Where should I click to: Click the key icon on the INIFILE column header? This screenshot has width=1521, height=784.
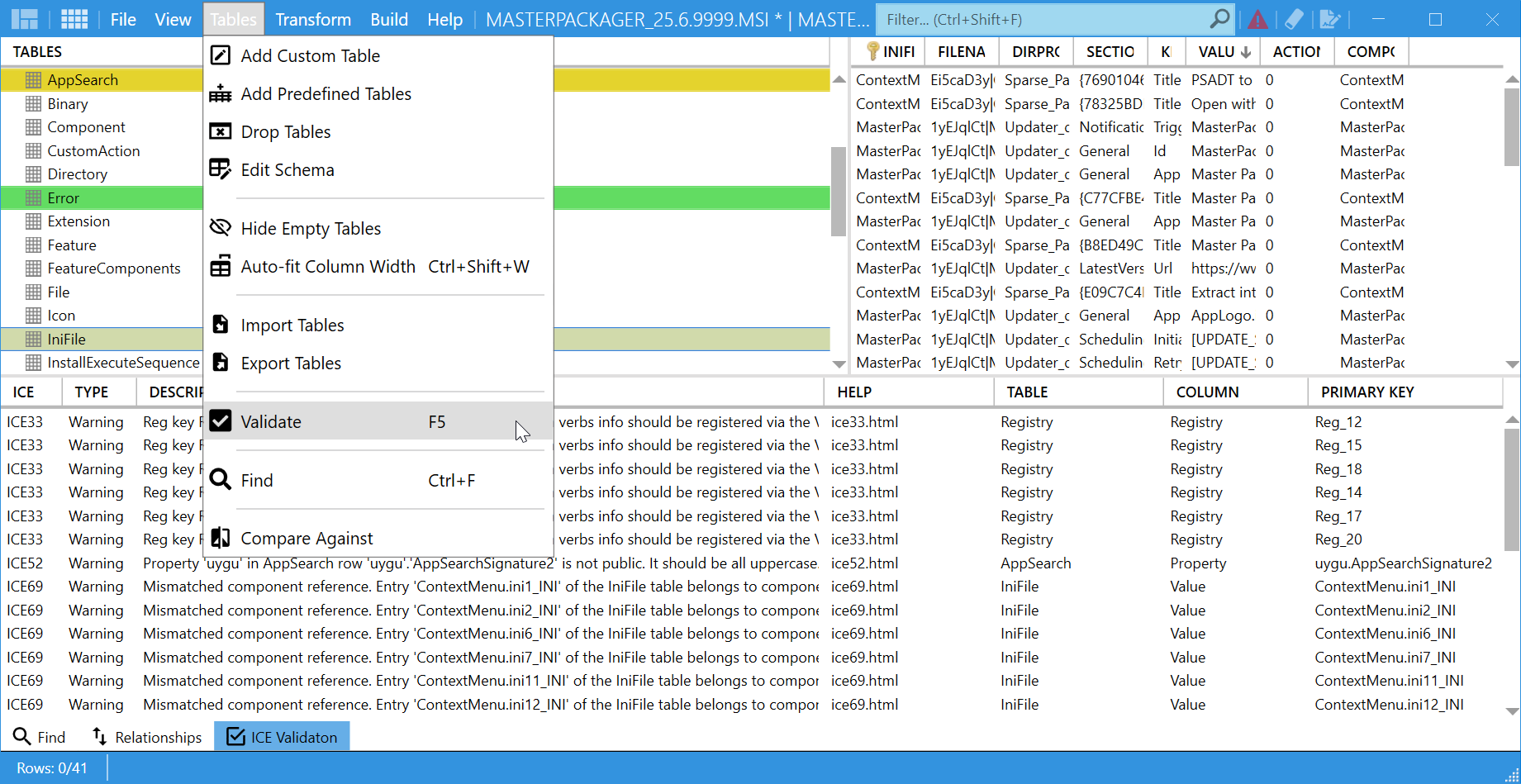click(x=870, y=50)
